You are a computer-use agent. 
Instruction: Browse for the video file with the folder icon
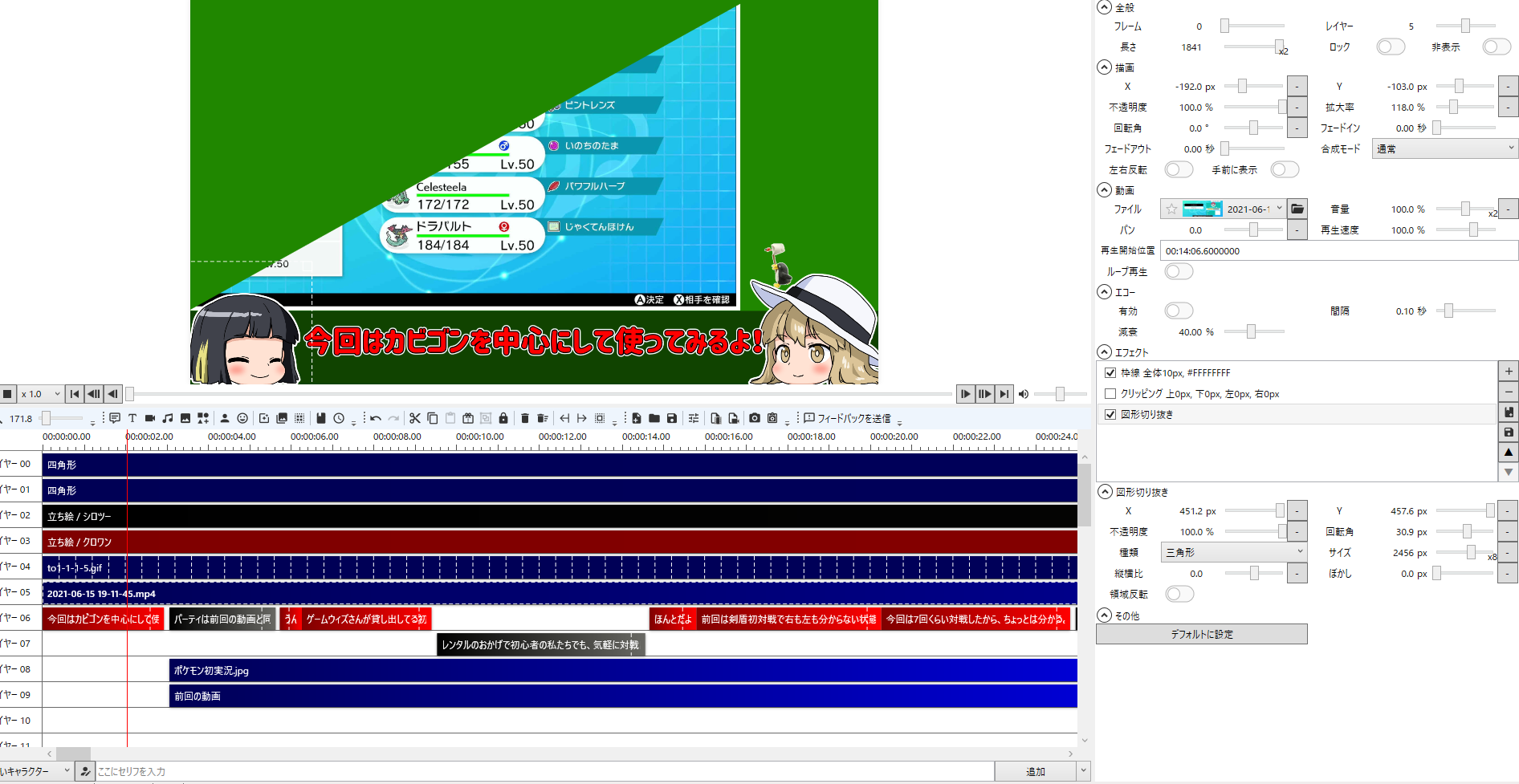tap(1297, 209)
